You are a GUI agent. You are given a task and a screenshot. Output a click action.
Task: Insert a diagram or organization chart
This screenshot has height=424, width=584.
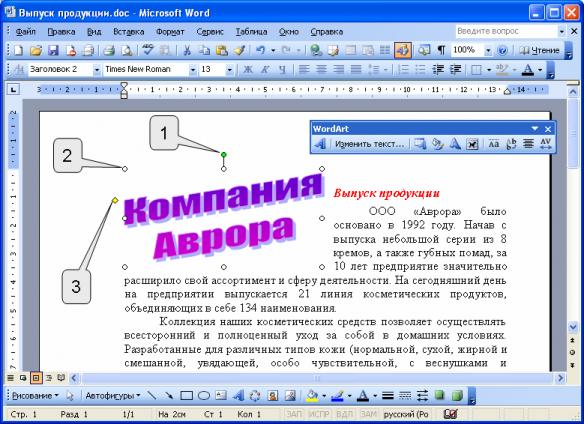click(x=255, y=395)
